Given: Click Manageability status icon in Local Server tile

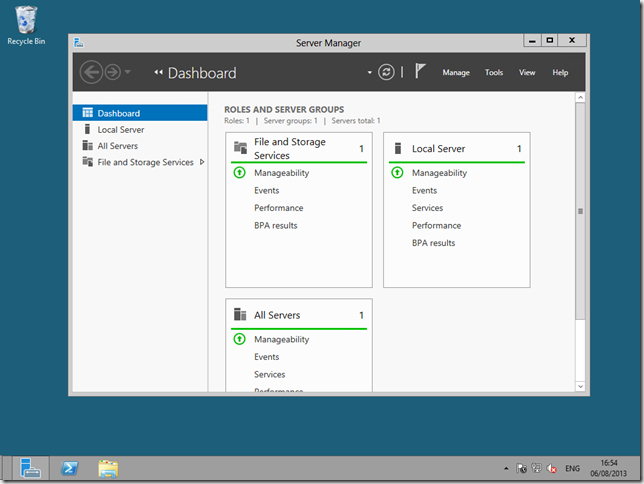Looking at the screenshot, I should tap(397, 173).
